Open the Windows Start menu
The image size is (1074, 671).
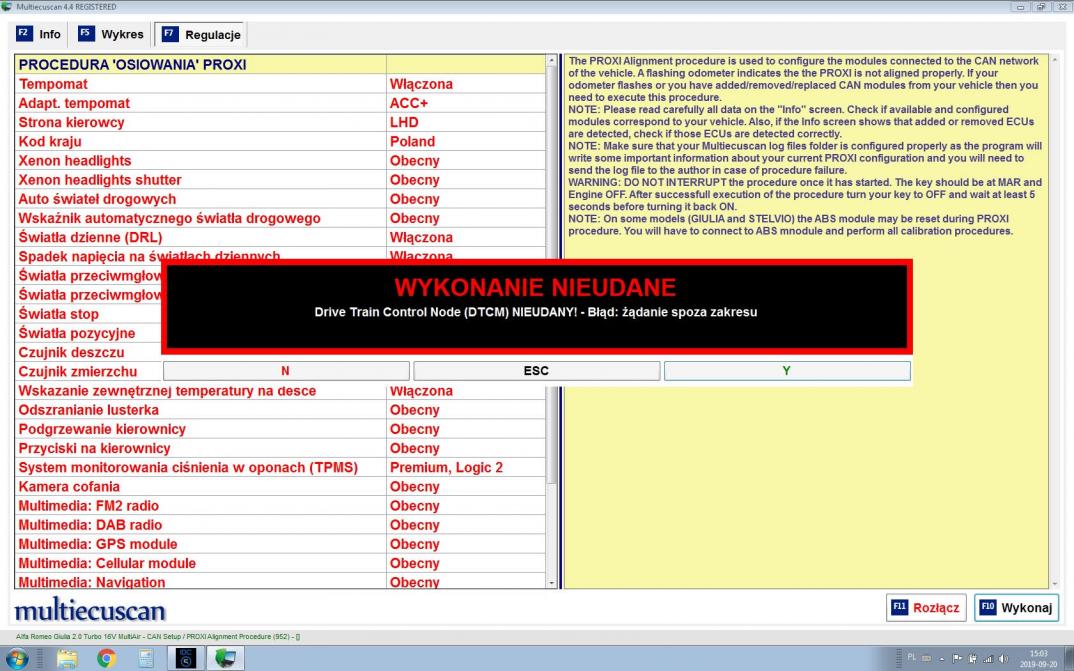[x=16, y=659]
